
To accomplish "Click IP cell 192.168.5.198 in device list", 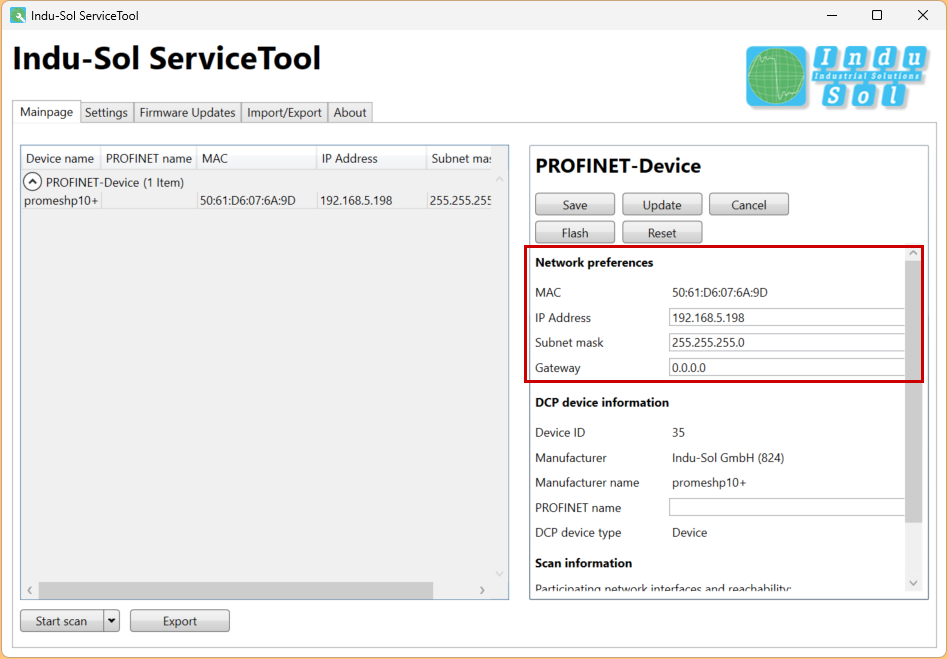I will pyautogui.click(x=356, y=201).
